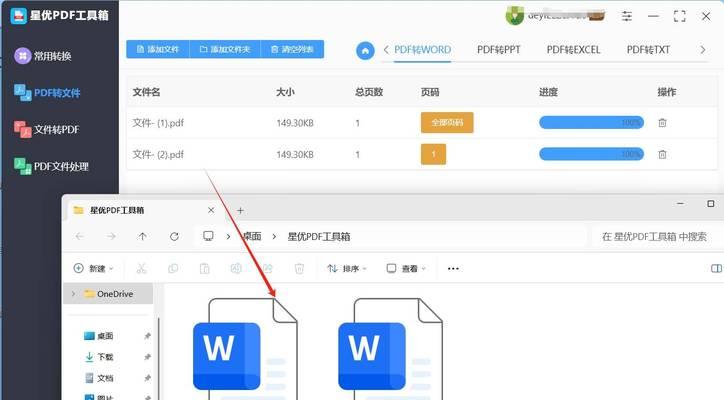This screenshot has width=724, height=400.
Task: Open 文件转PDF in the sidebar
Action: (x=47, y=129)
